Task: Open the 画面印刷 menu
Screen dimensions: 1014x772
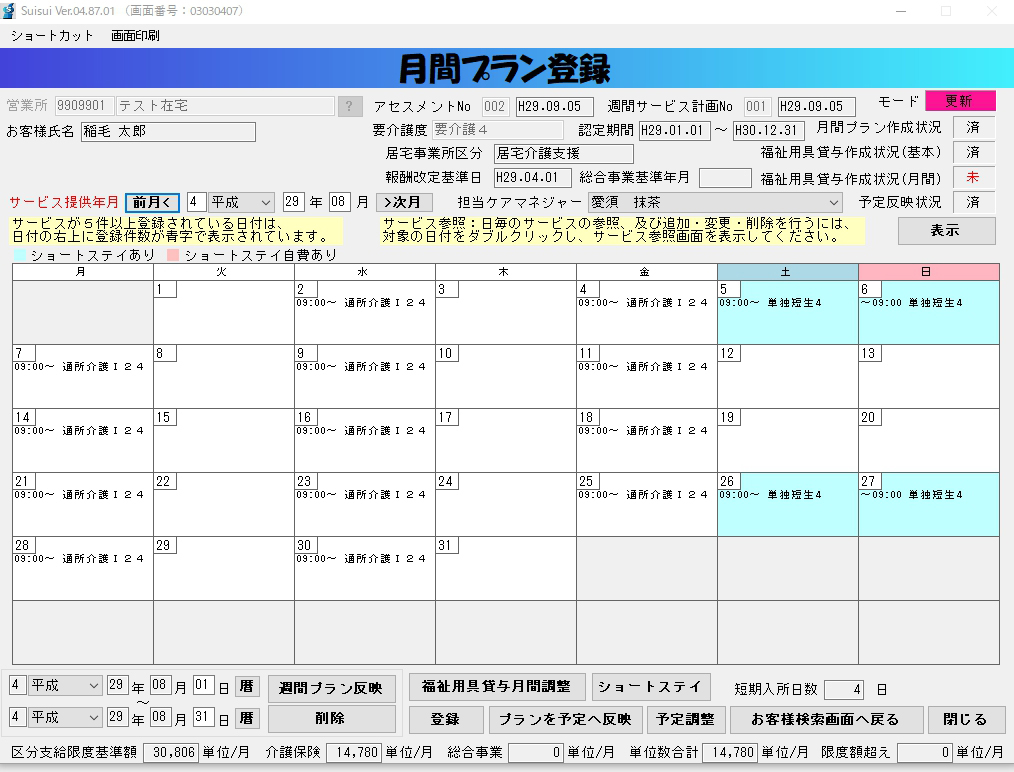Action: (x=135, y=36)
